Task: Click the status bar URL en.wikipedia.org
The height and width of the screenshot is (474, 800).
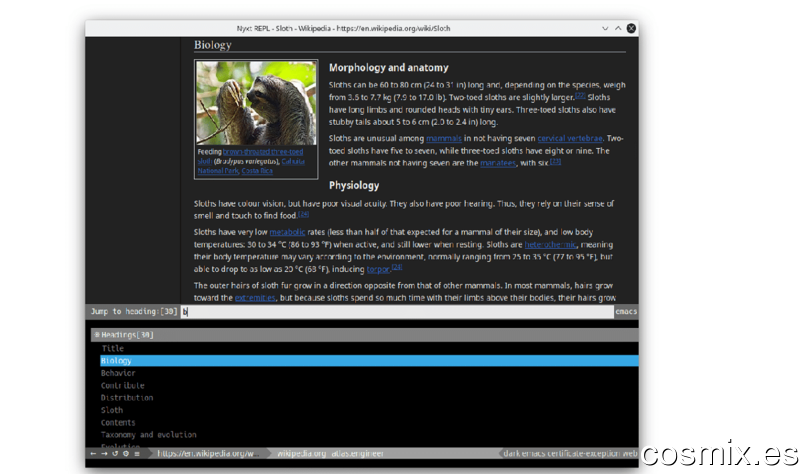Action: pos(208,453)
